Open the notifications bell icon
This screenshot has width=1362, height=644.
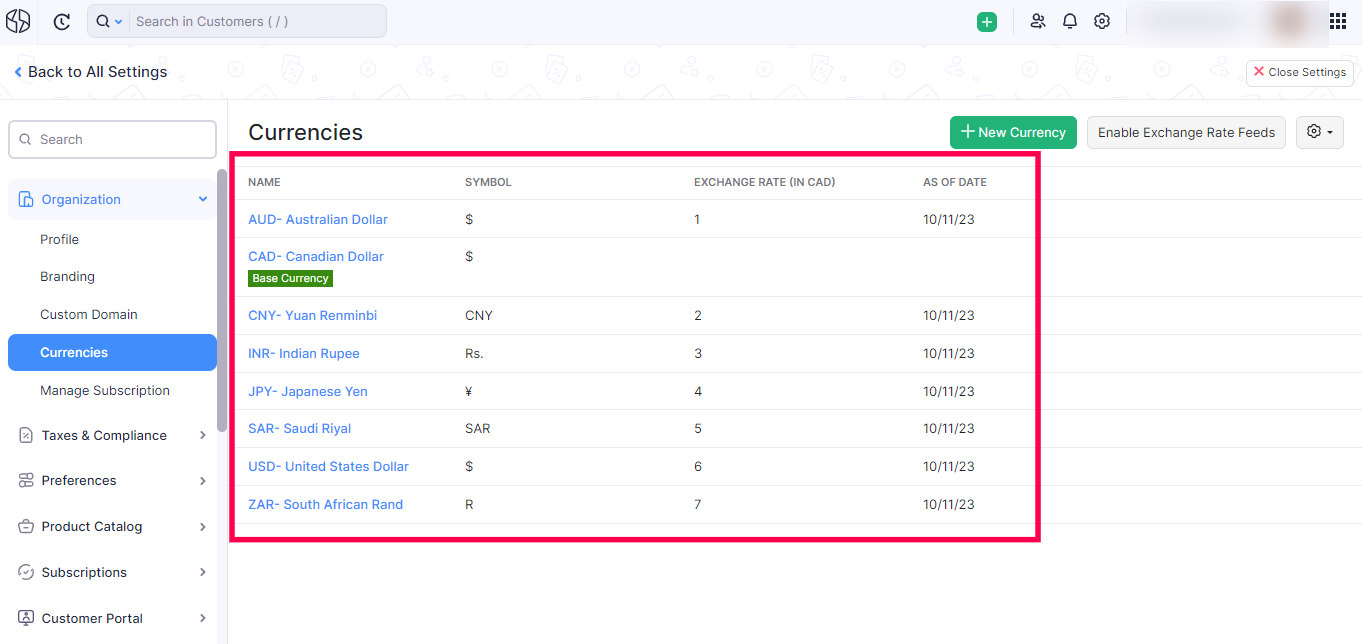tap(1070, 21)
